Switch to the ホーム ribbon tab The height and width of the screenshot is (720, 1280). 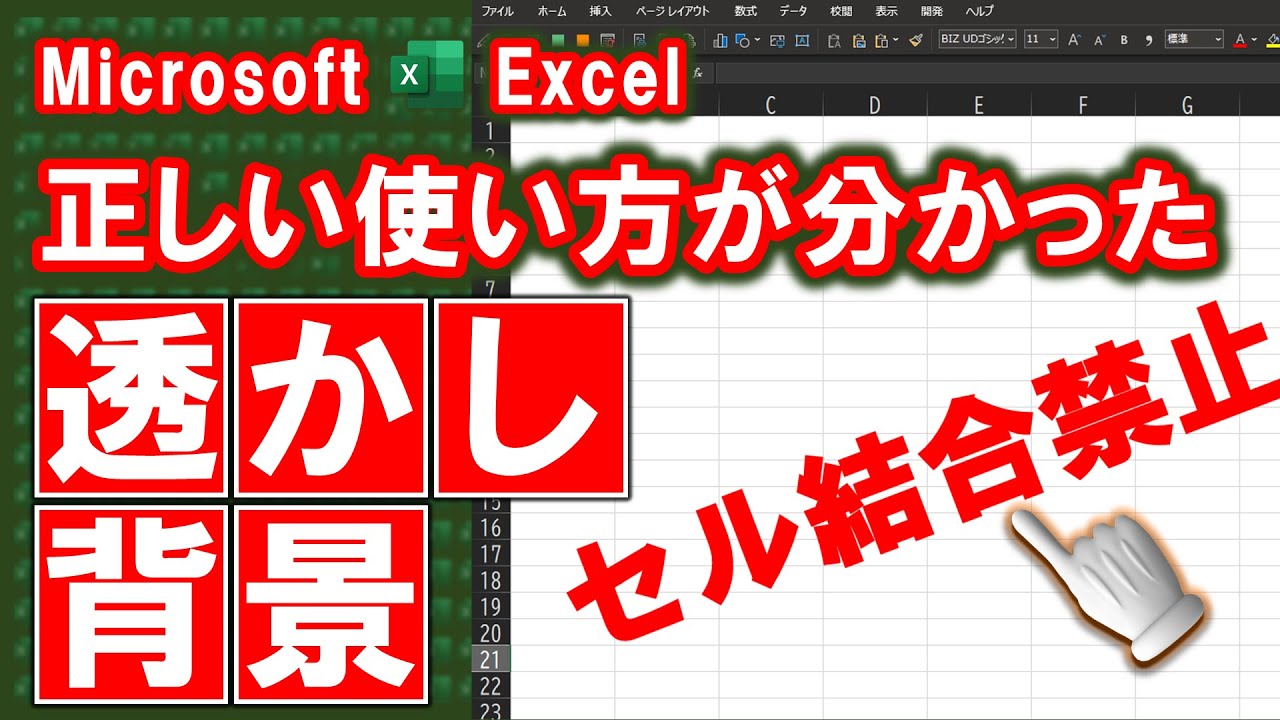551,11
